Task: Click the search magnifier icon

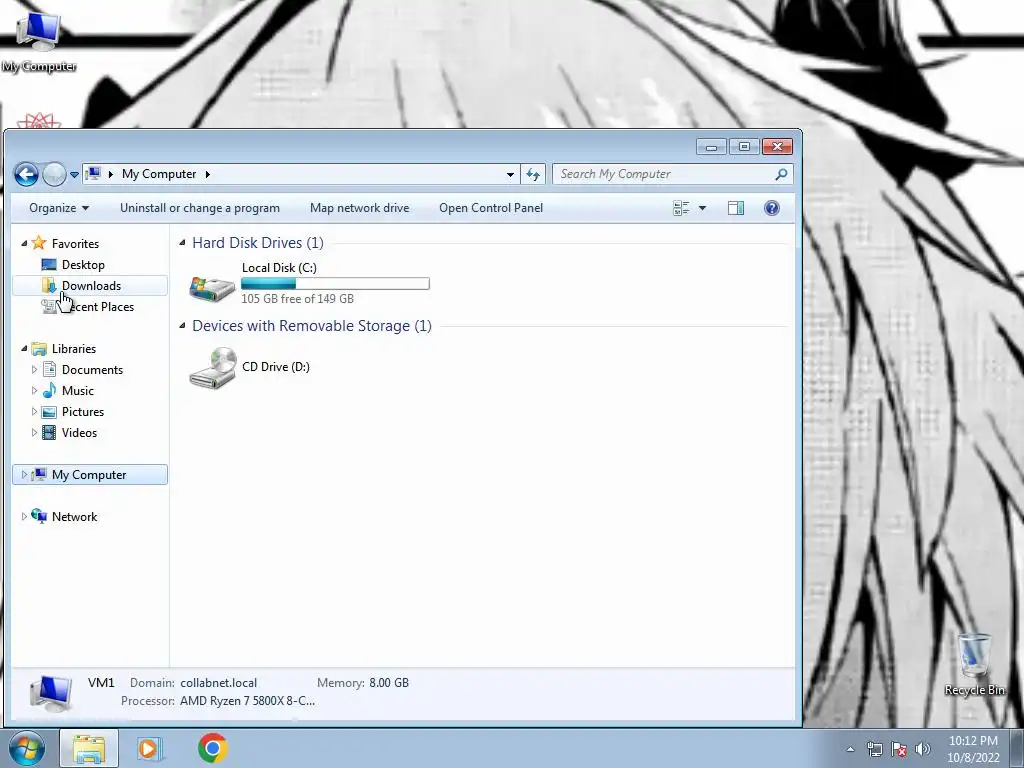Action: pos(781,174)
